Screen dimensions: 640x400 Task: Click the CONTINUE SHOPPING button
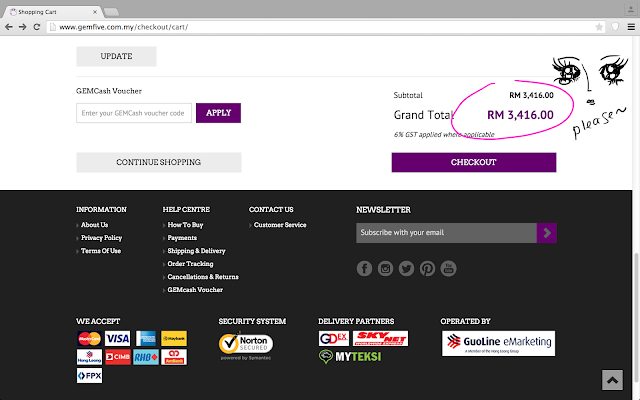(x=159, y=162)
